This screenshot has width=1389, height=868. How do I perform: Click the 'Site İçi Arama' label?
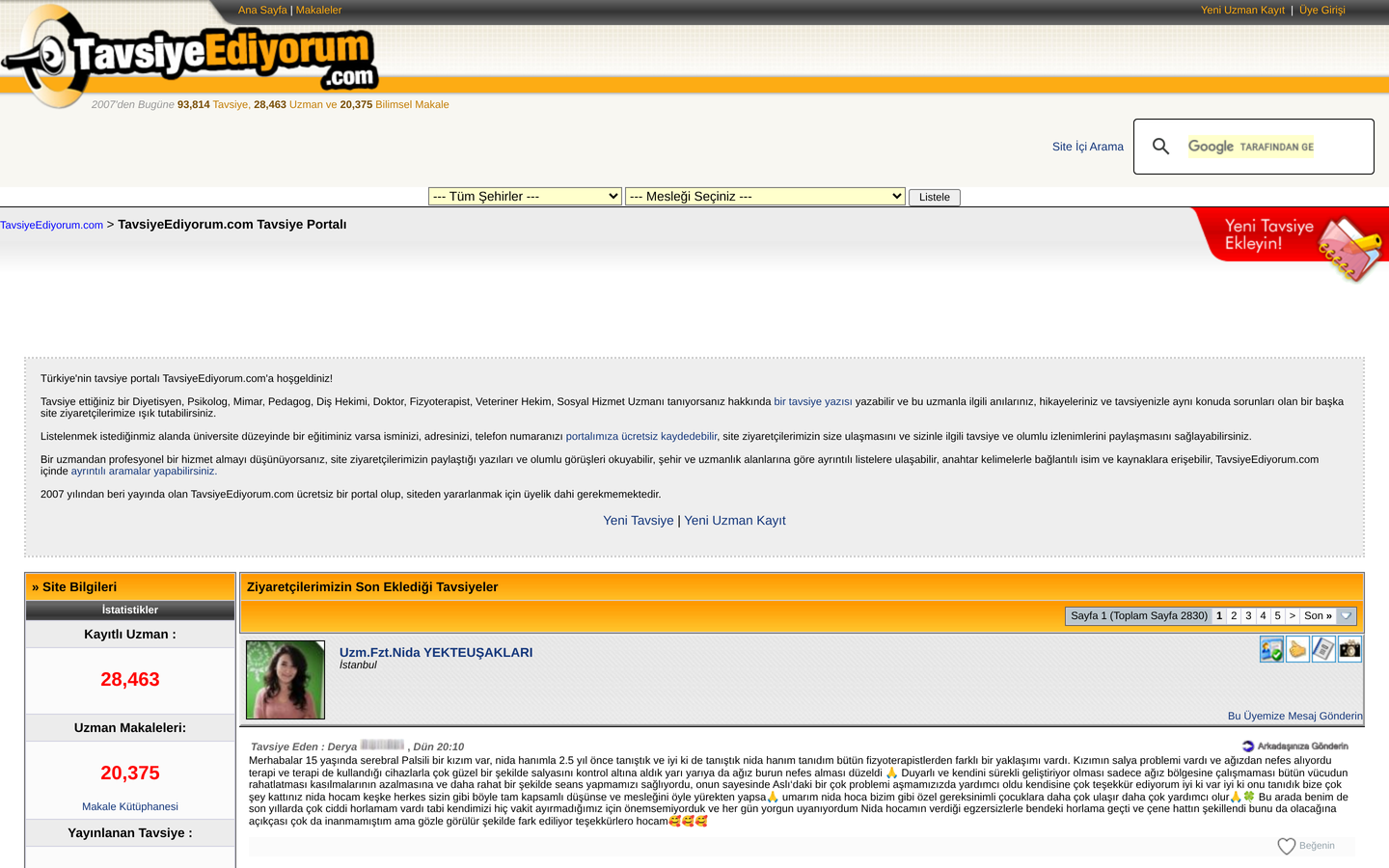(x=1088, y=147)
